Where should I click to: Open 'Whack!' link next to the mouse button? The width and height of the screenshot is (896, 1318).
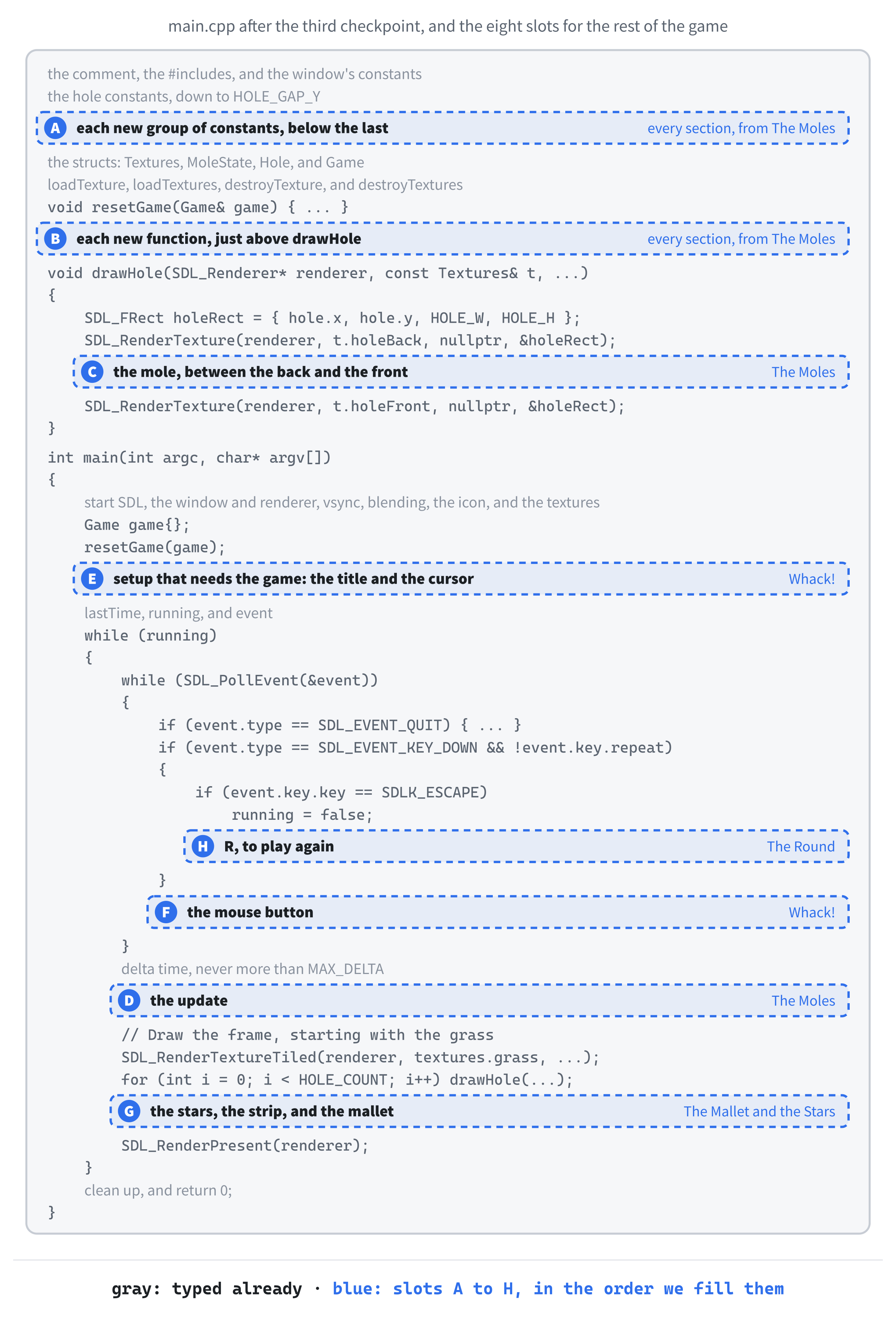pos(812,912)
